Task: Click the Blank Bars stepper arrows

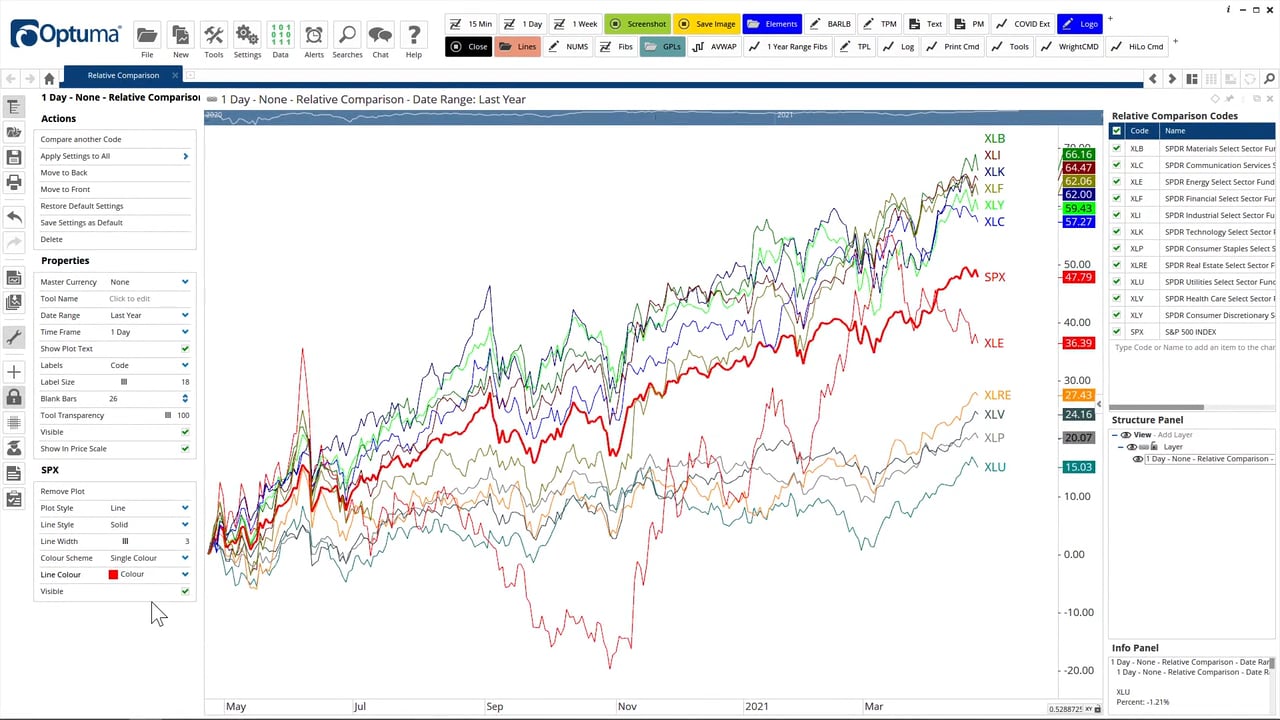Action: 185,399
